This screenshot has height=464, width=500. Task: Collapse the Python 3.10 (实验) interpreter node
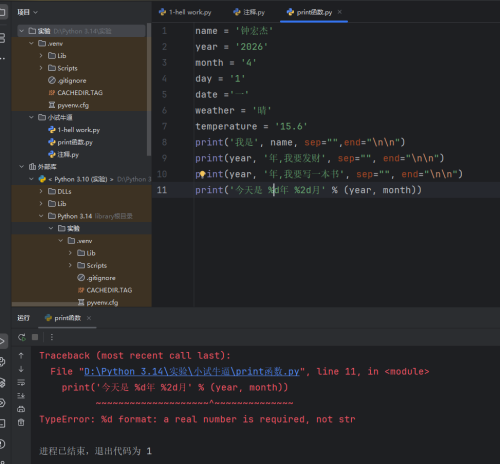pyautogui.click(x=31, y=179)
